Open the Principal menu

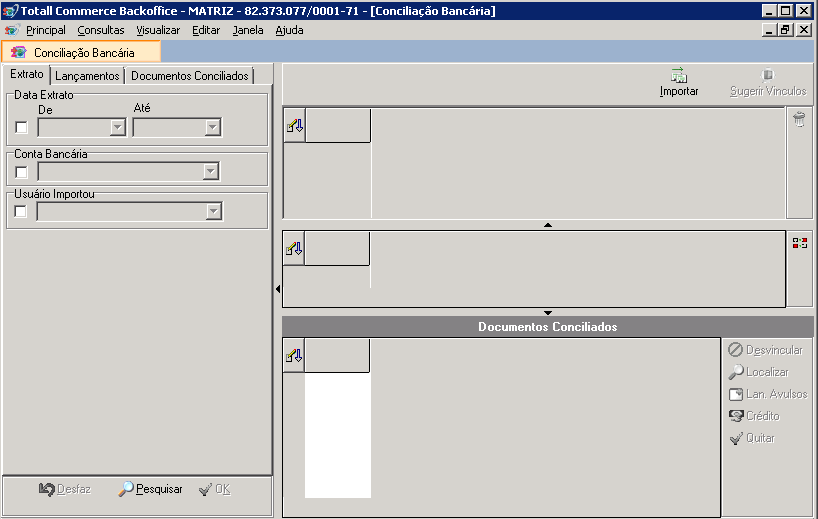(46, 30)
